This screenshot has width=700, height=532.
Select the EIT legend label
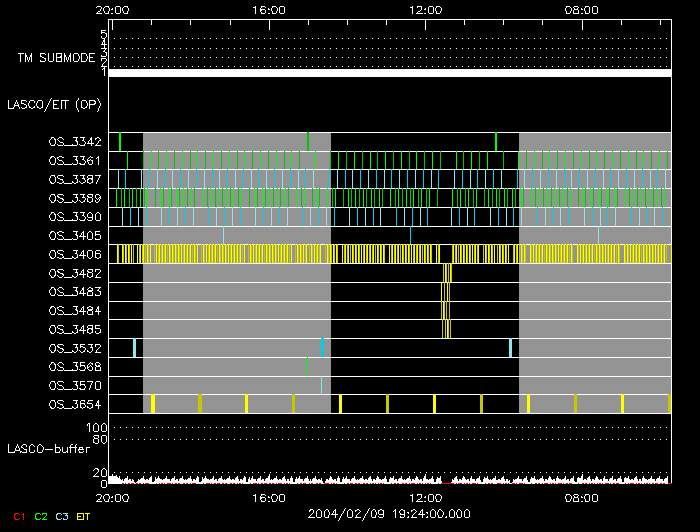[x=84, y=515]
